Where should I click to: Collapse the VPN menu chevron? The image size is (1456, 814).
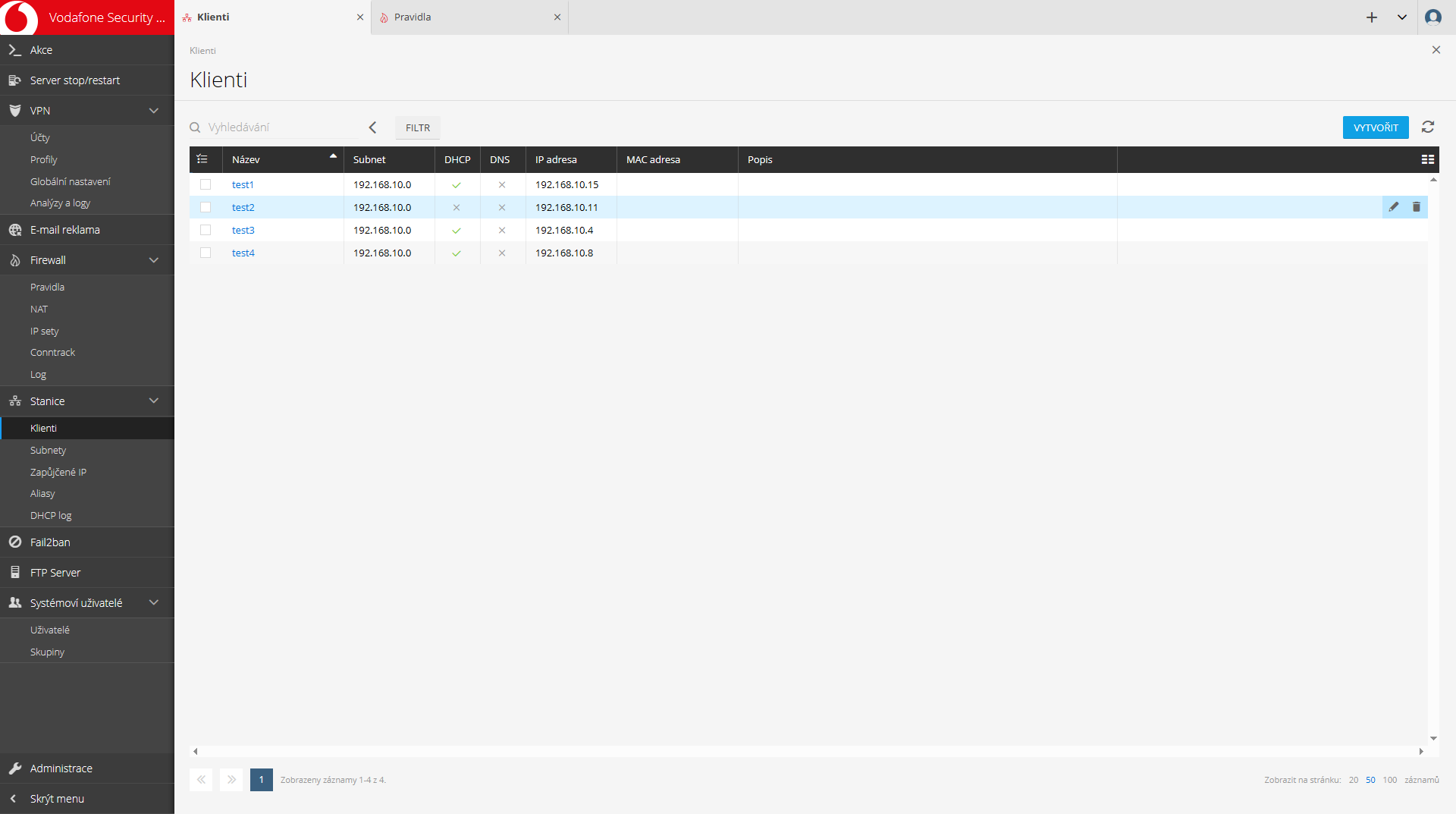[154, 111]
